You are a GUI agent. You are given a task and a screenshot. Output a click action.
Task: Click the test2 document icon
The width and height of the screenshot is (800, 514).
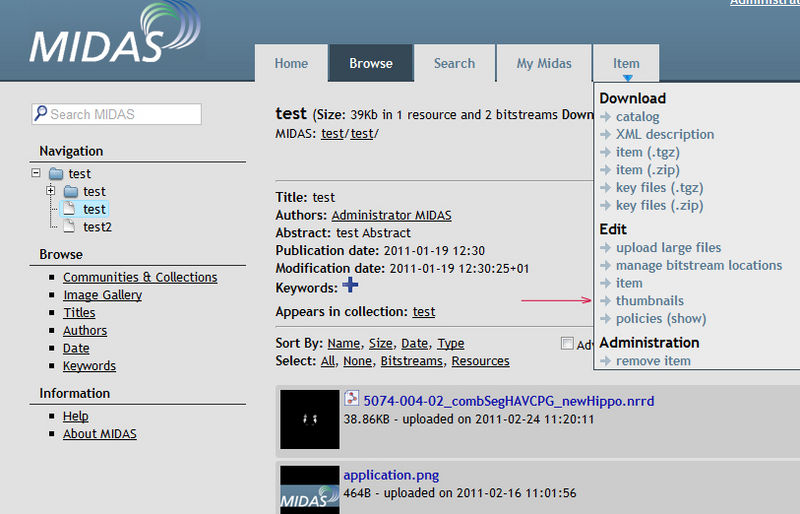coord(70,227)
